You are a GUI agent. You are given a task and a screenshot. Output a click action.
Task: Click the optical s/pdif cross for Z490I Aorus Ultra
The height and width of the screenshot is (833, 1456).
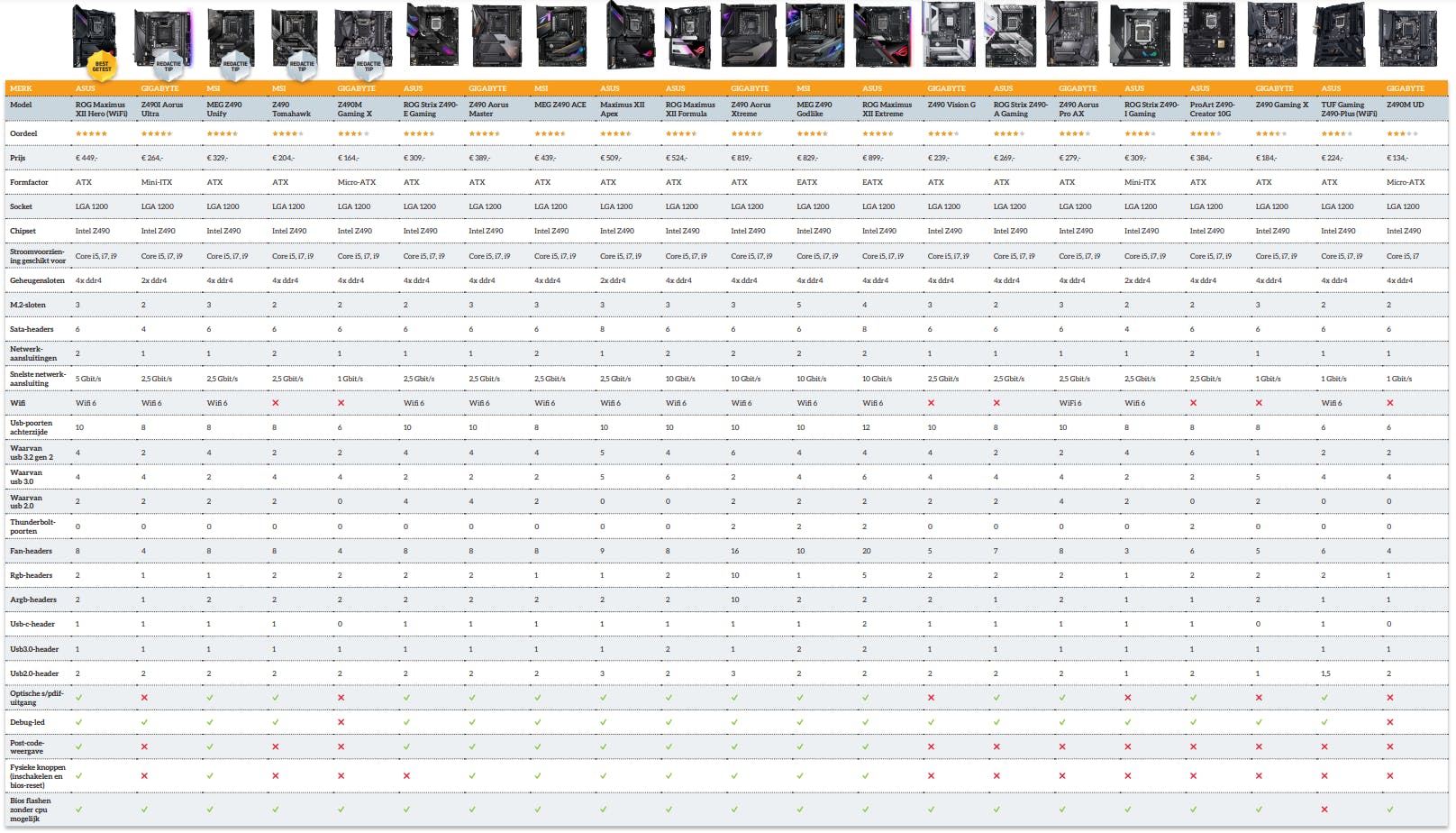(145, 698)
